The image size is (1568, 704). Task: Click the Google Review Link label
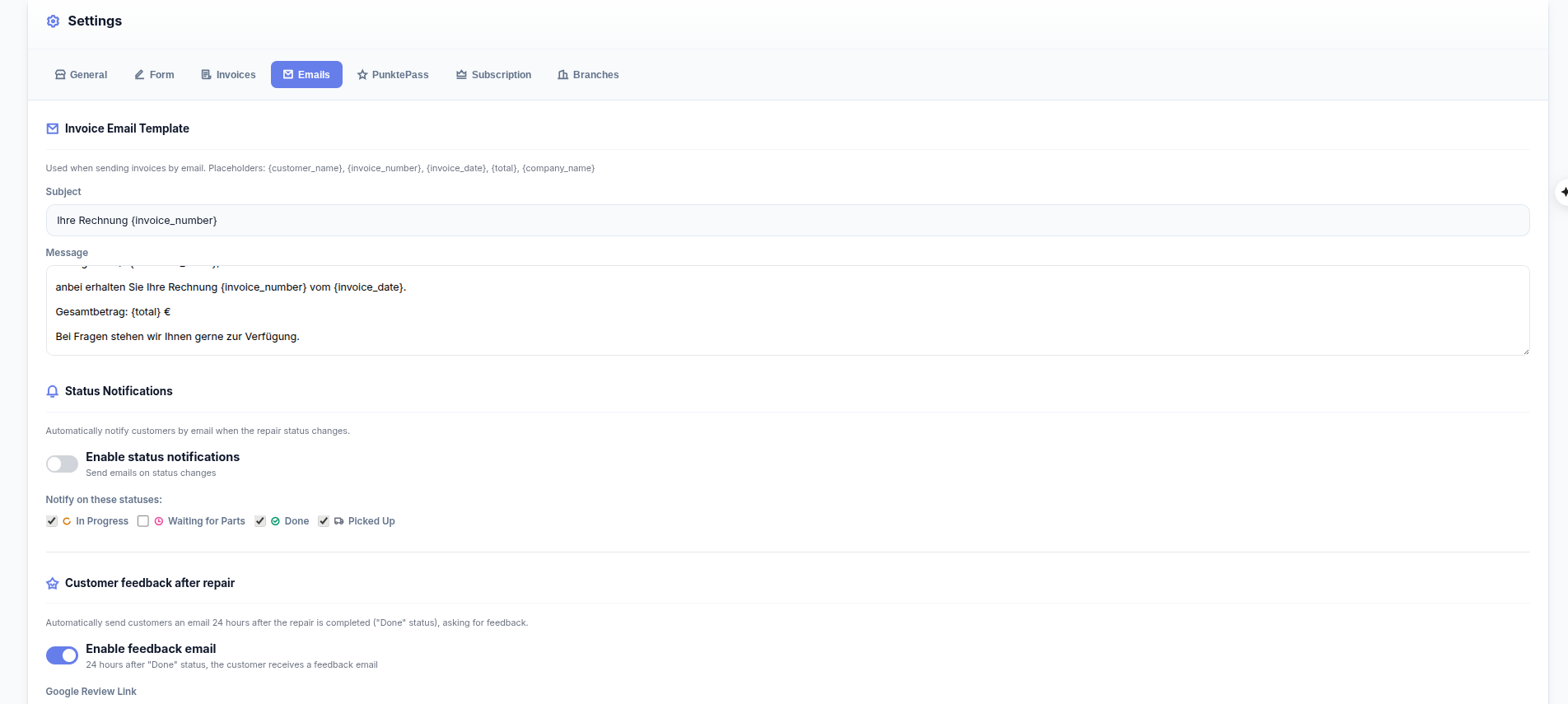[91, 692]
